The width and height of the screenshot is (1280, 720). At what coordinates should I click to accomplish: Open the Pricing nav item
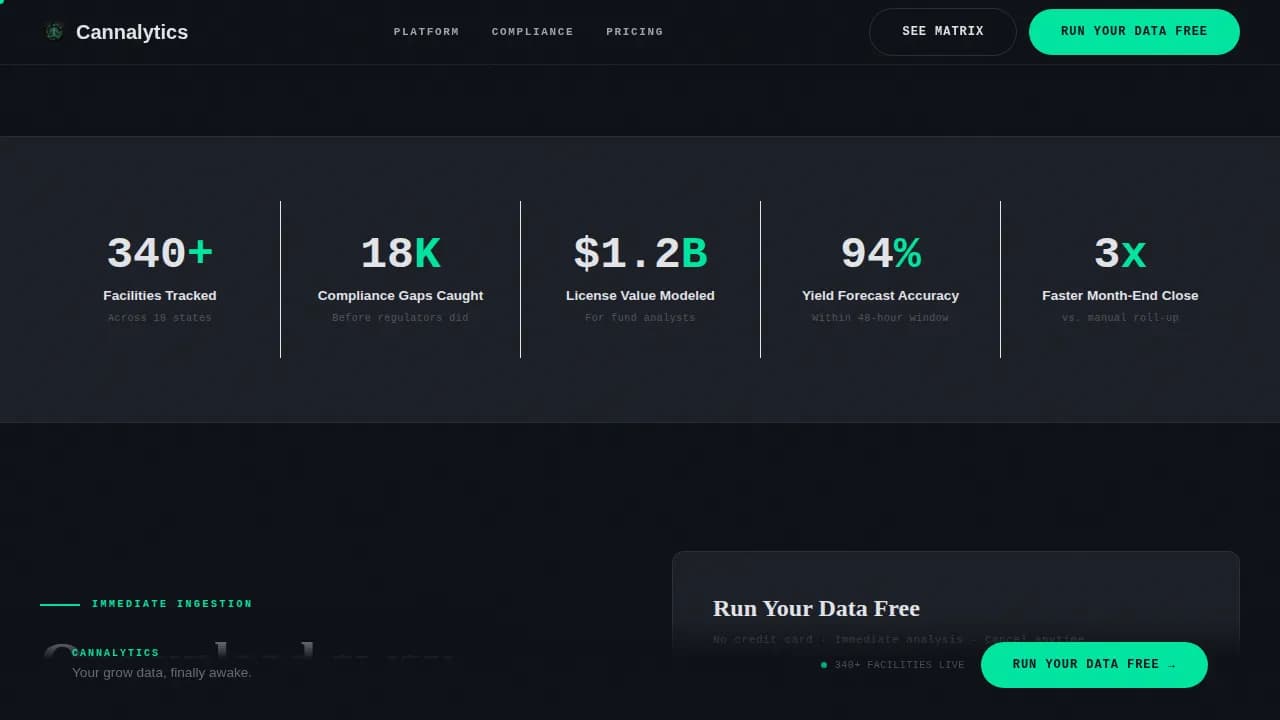635,32
